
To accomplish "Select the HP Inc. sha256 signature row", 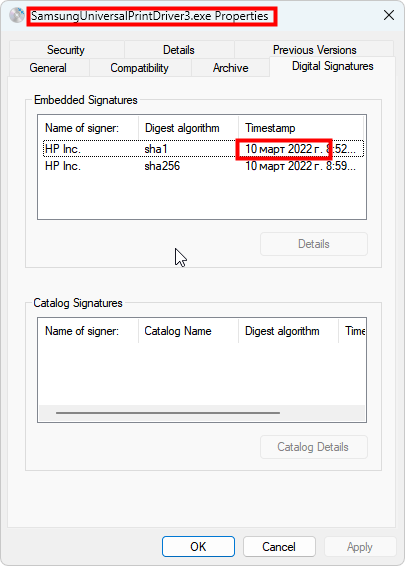I will coord(203,166).
